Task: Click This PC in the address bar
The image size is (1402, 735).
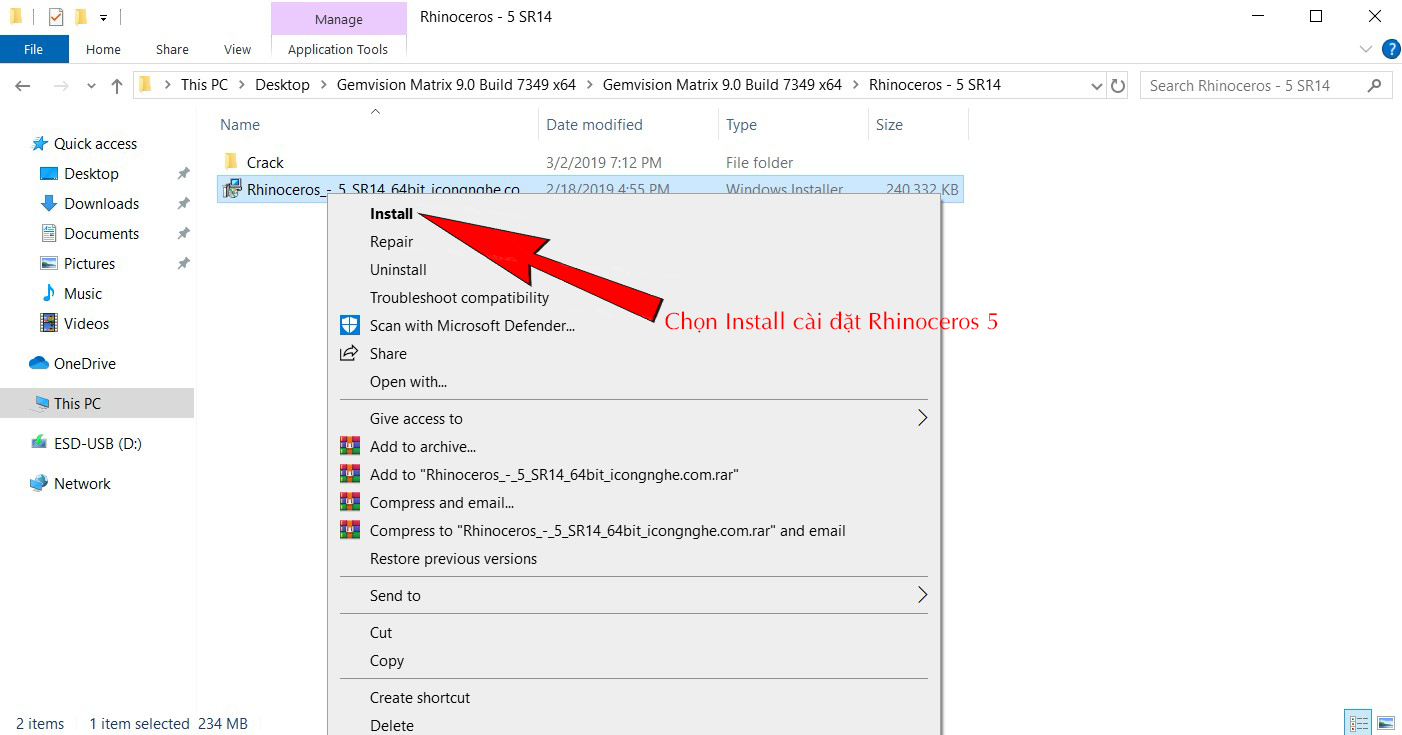Action: click(204, 85)
